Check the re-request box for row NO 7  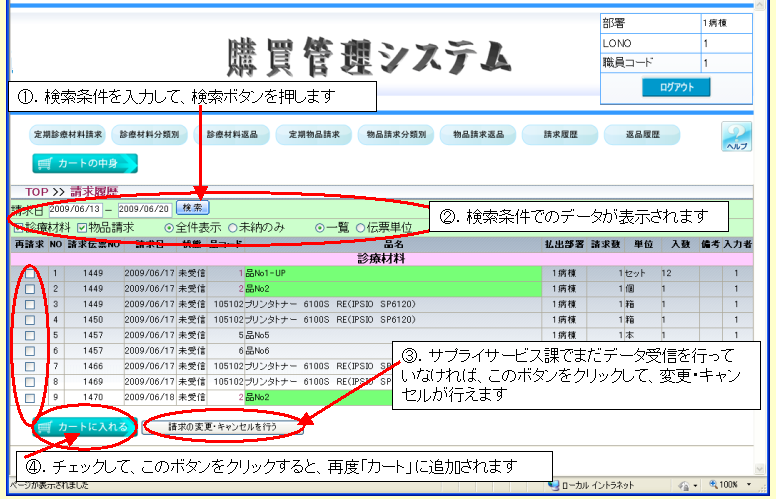point(30,366)
